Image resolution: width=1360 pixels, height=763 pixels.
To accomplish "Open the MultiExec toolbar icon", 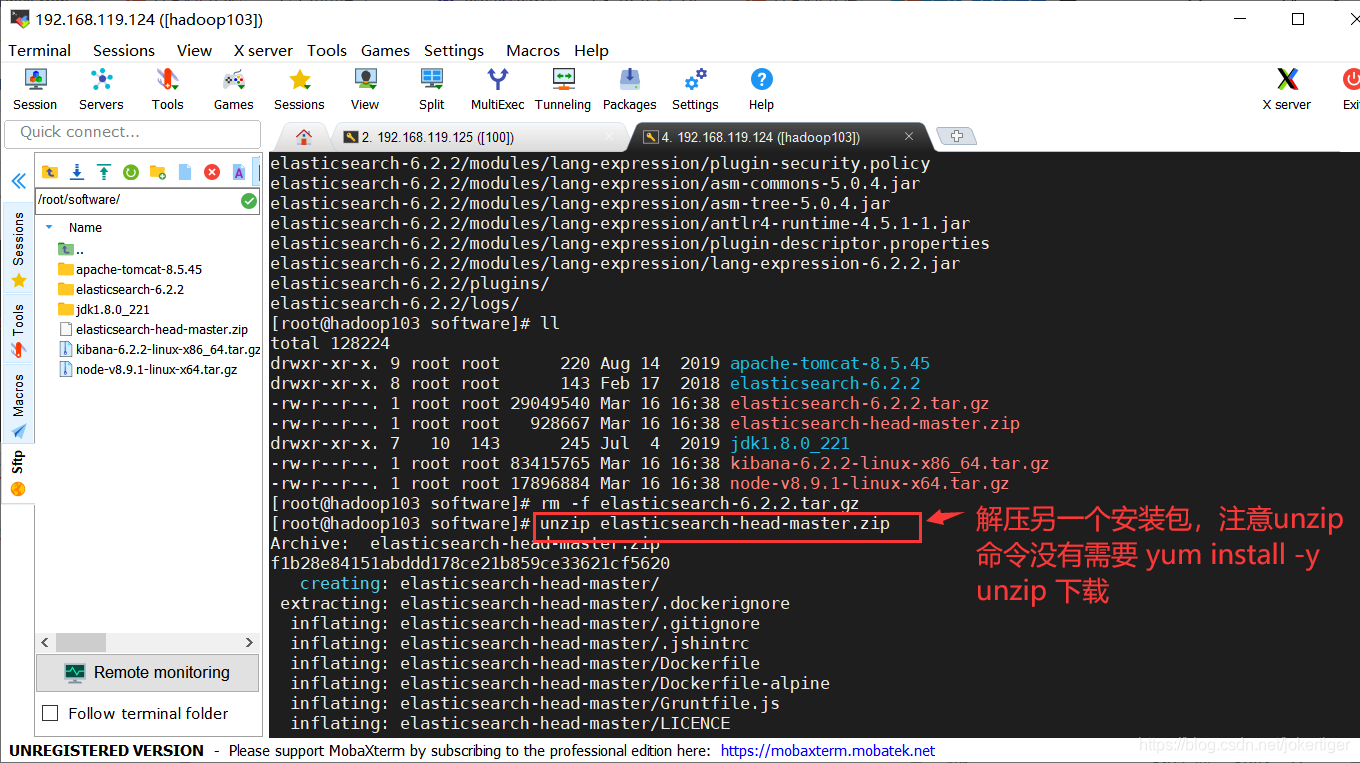I will click(497, 89).
